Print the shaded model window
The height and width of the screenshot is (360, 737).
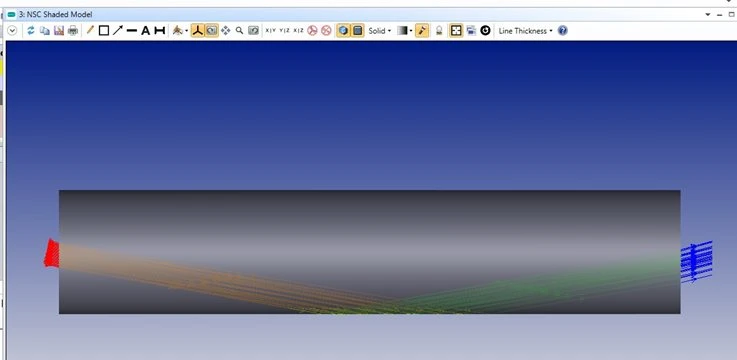click(x=73, y=31)
